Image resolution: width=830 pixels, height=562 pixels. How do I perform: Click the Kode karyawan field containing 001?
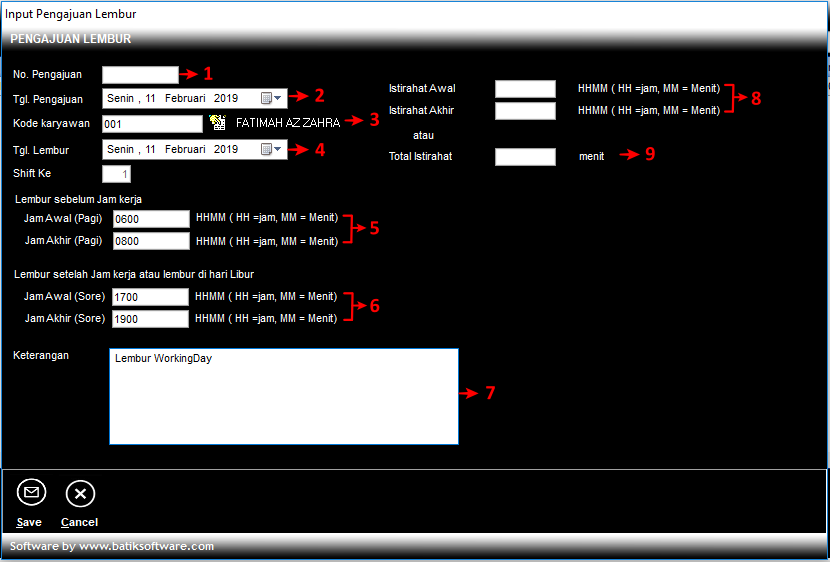pos(152,124)
